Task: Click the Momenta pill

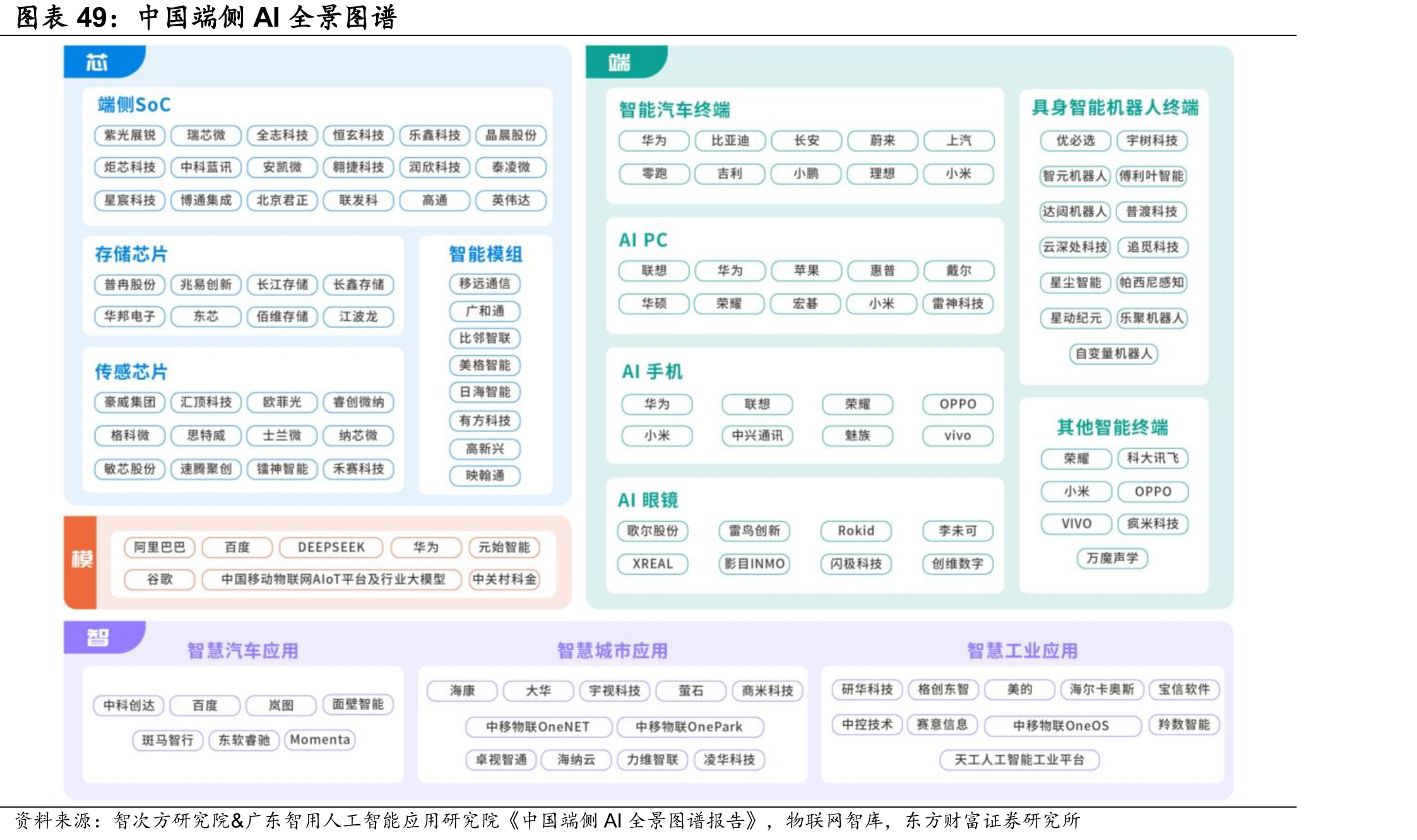Action: pos(320,740)
